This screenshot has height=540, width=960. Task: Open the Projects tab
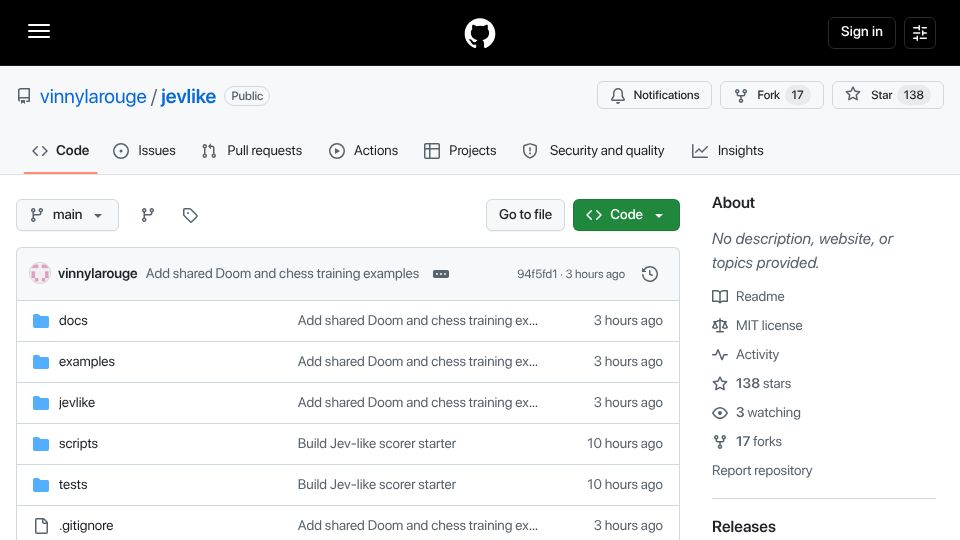[x=460, y=151]
